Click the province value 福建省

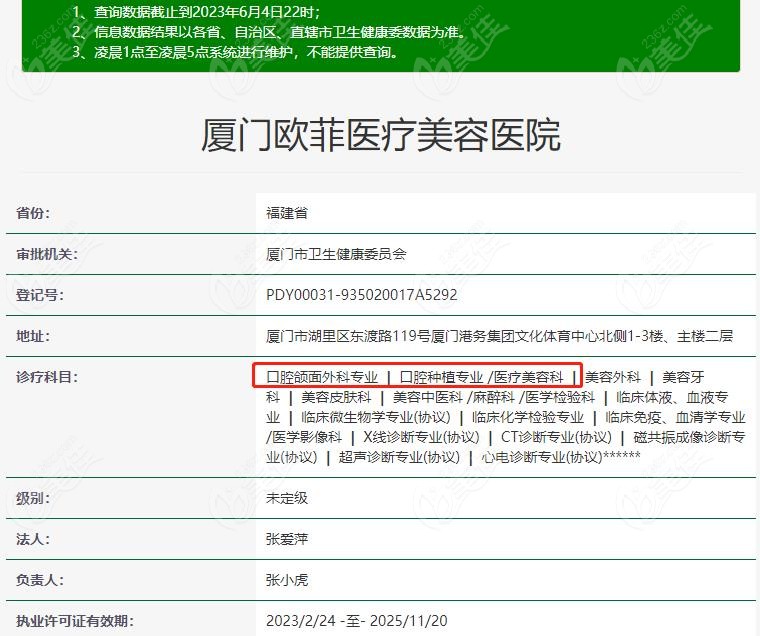pyautogui.click(x=286, y=213)
